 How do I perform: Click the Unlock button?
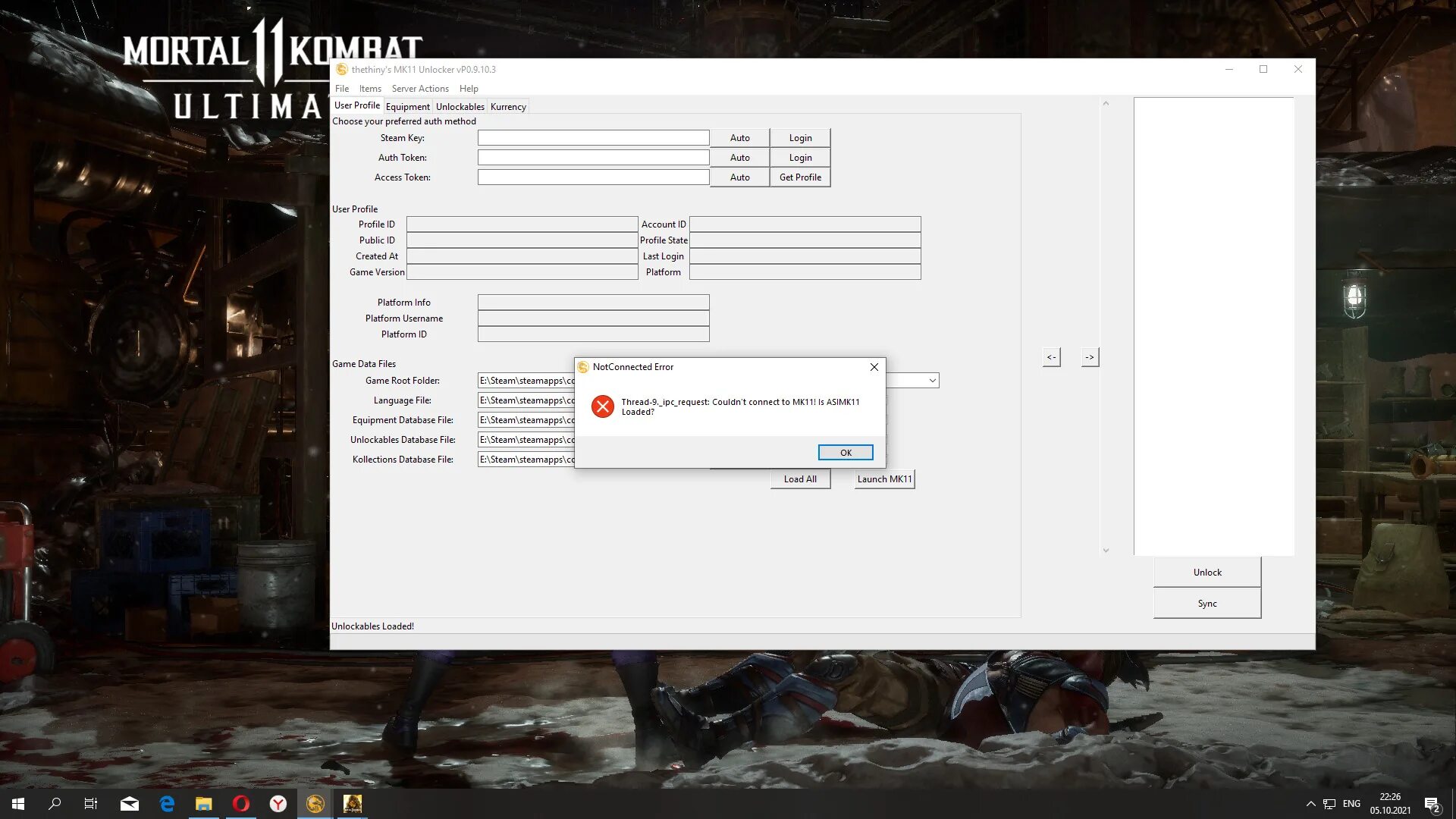(1207, 573)
